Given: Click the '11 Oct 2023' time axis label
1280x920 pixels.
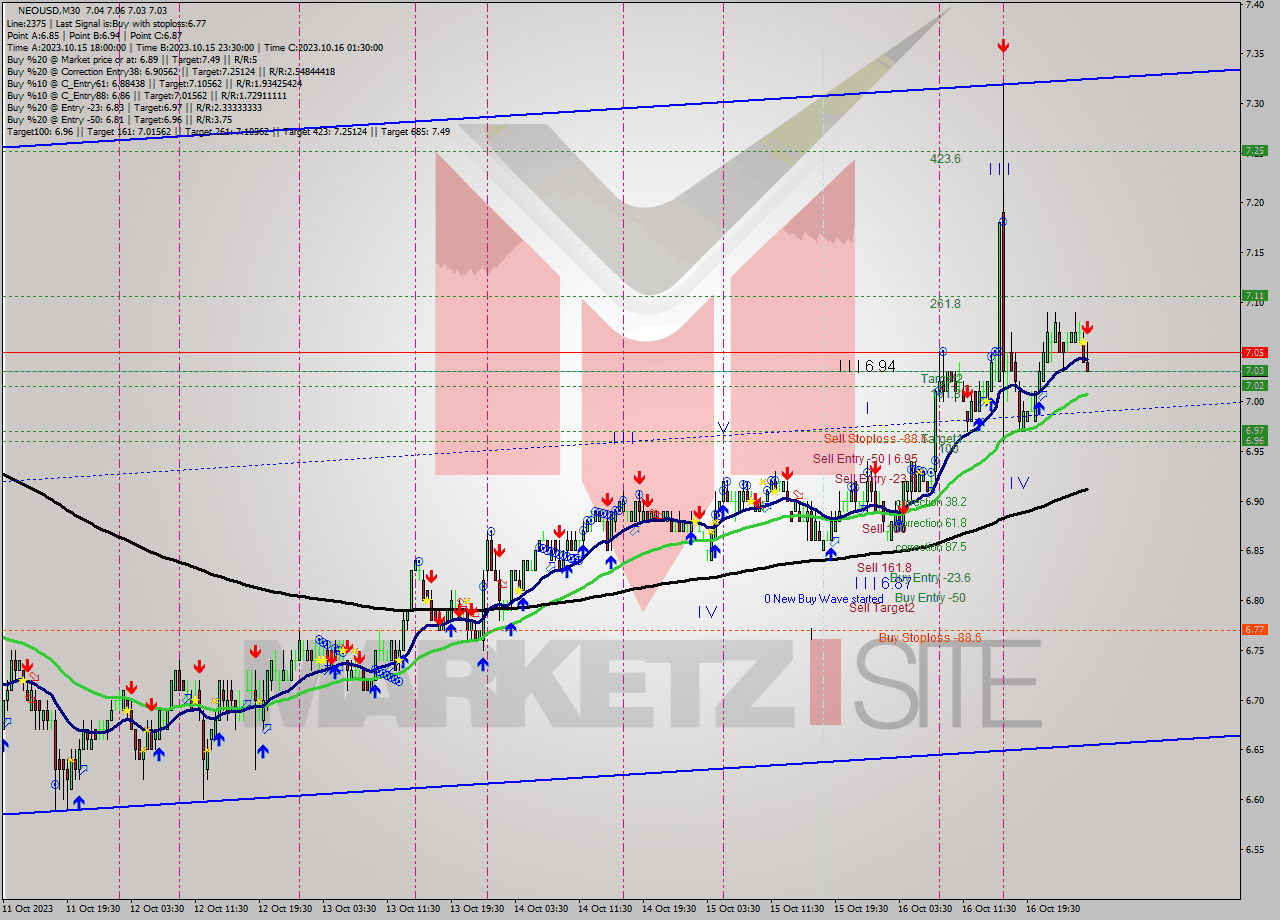Looking at the screenshot, I should 27,909.
